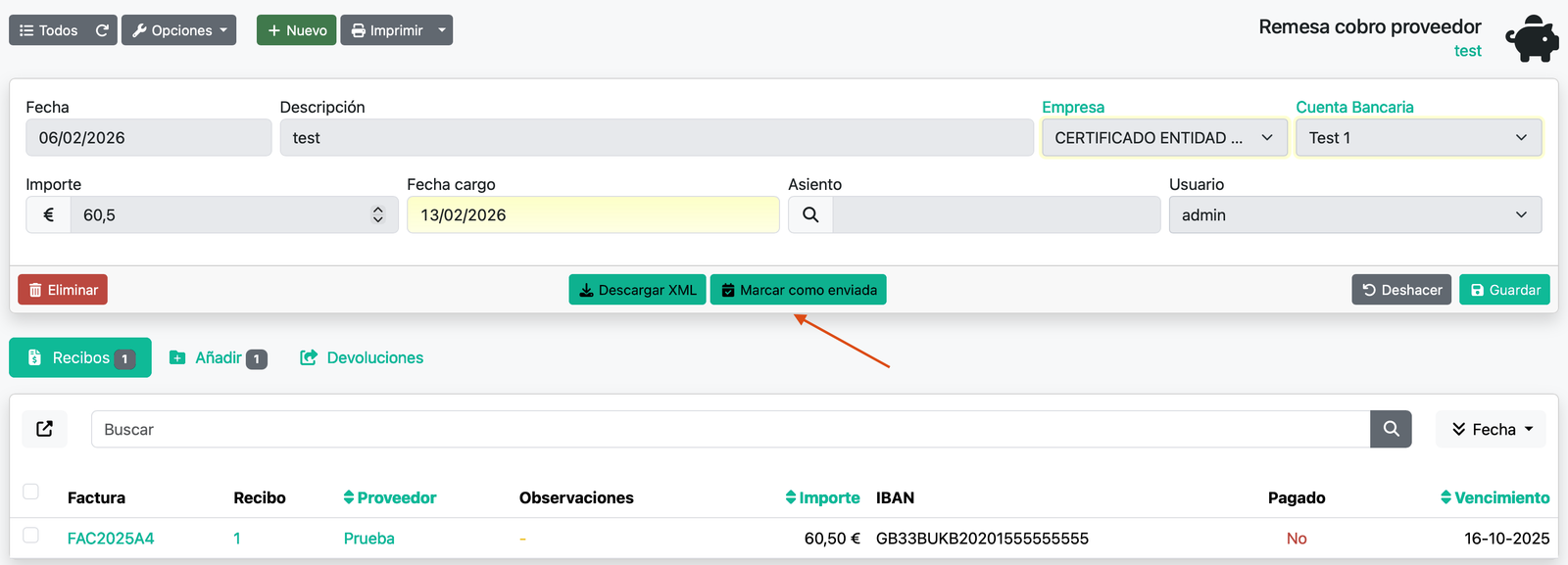Screen dimensions: 1568x565
Task: Click the piggy bank icon
Action: [x=1532, y=39]
